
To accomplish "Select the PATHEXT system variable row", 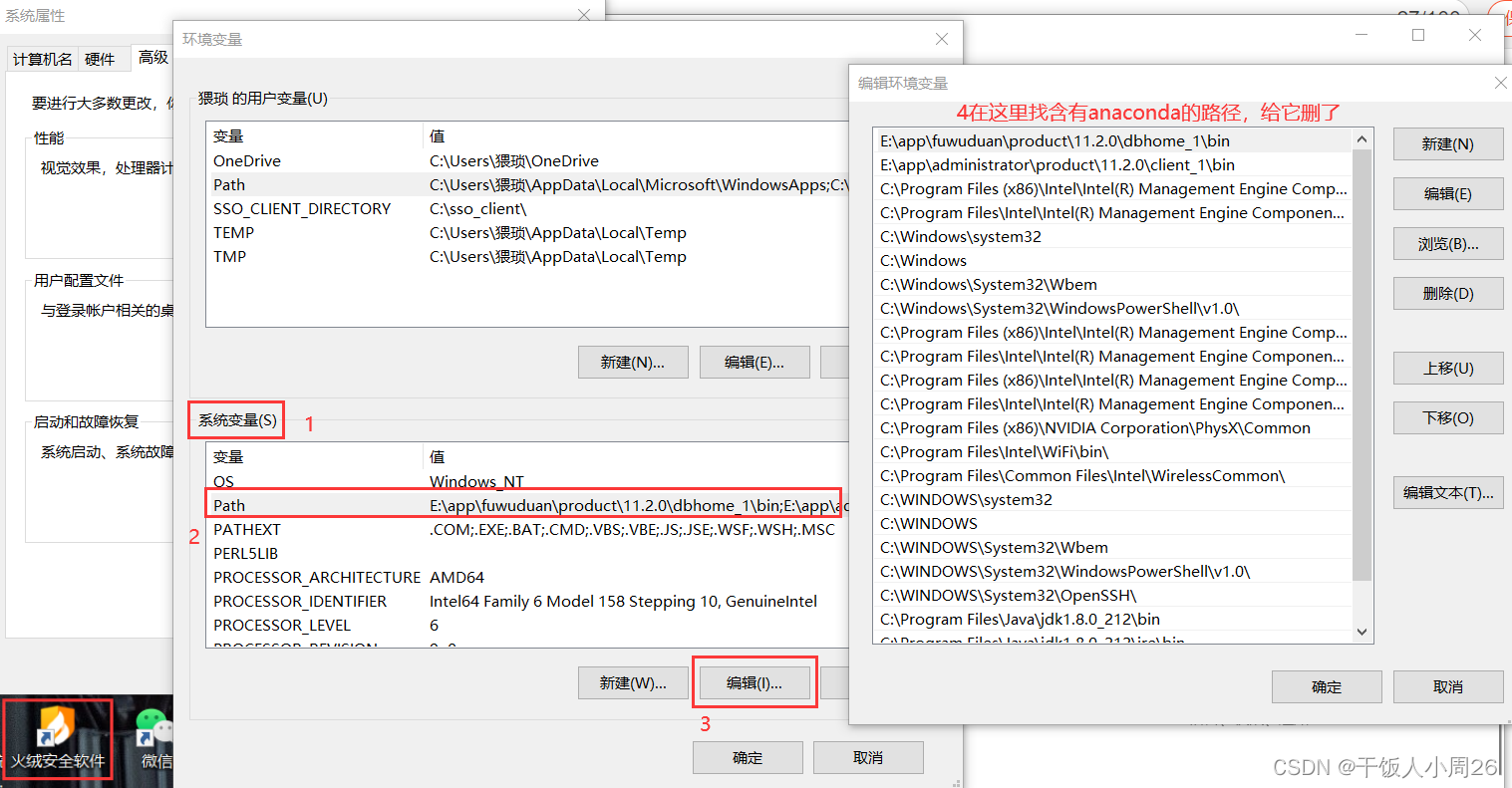I will point(528,530).
